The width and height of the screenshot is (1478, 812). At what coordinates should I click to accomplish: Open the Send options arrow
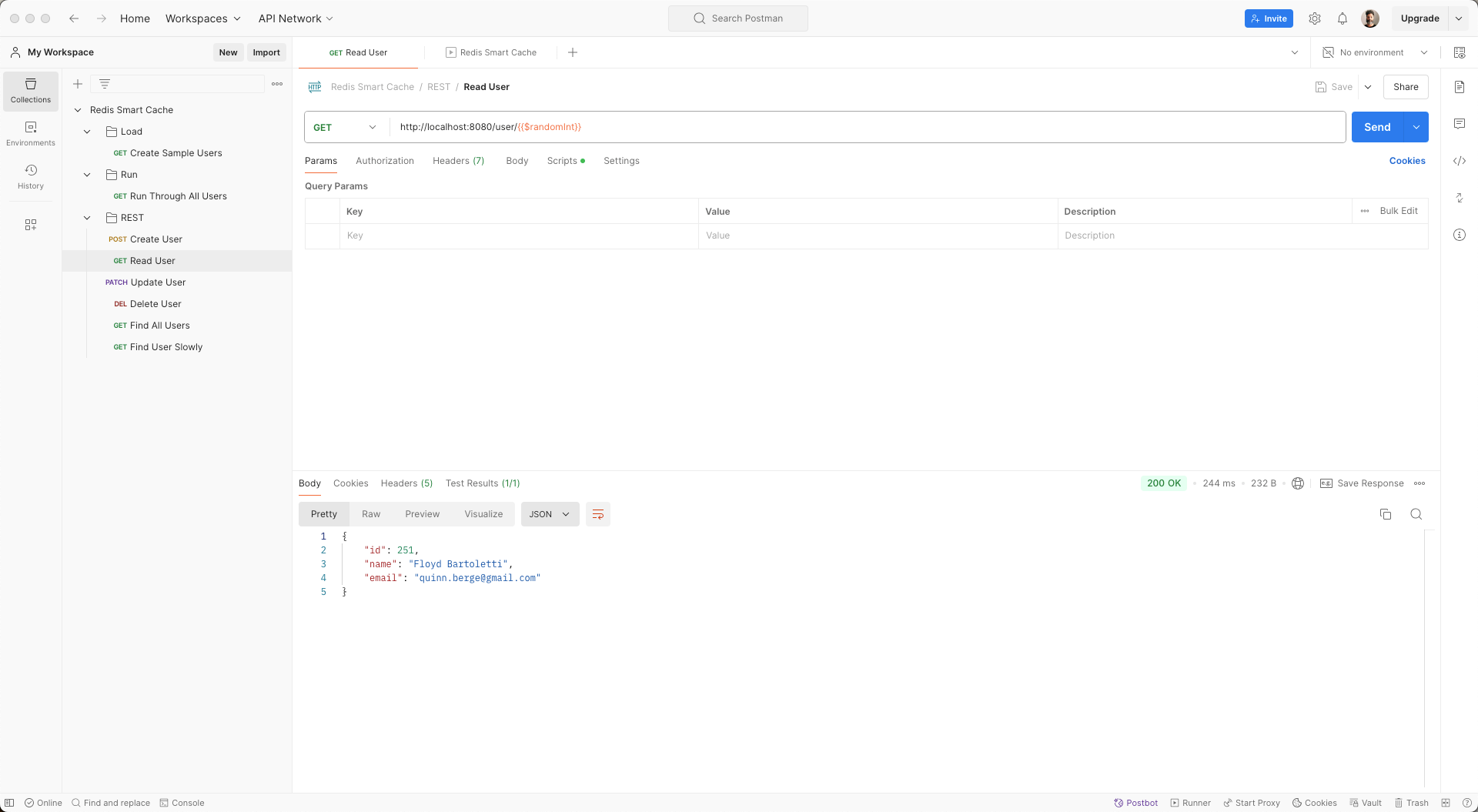[x=1416, y=127]
